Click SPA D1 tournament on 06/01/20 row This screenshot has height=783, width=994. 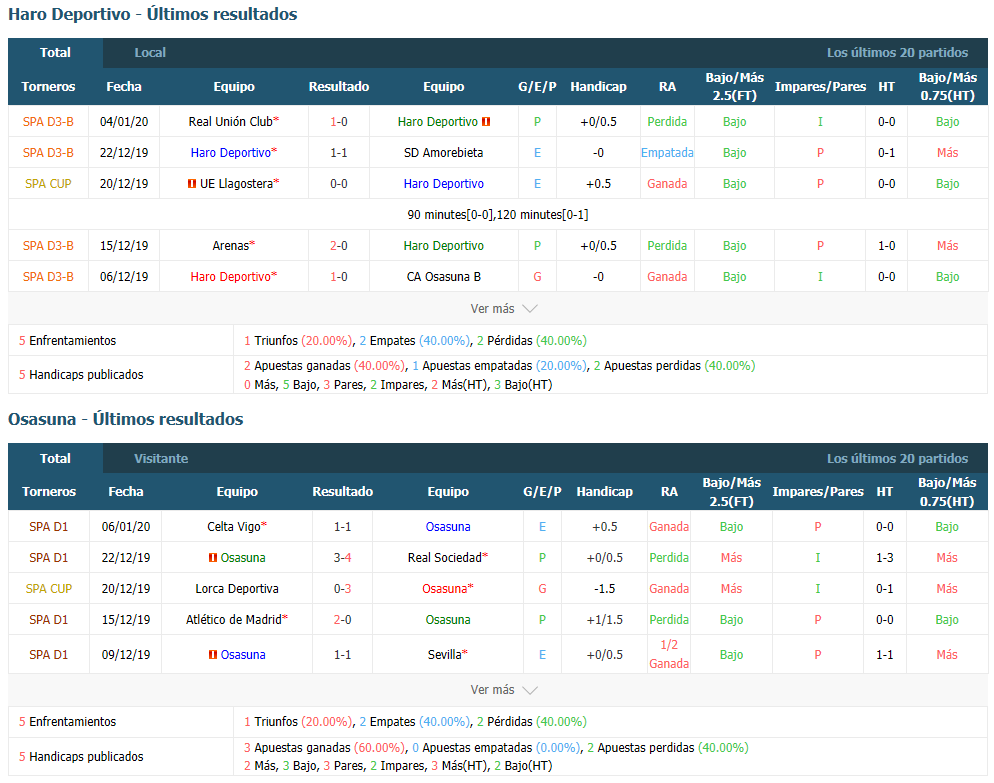pyautogui.click(x=49, y=527)
